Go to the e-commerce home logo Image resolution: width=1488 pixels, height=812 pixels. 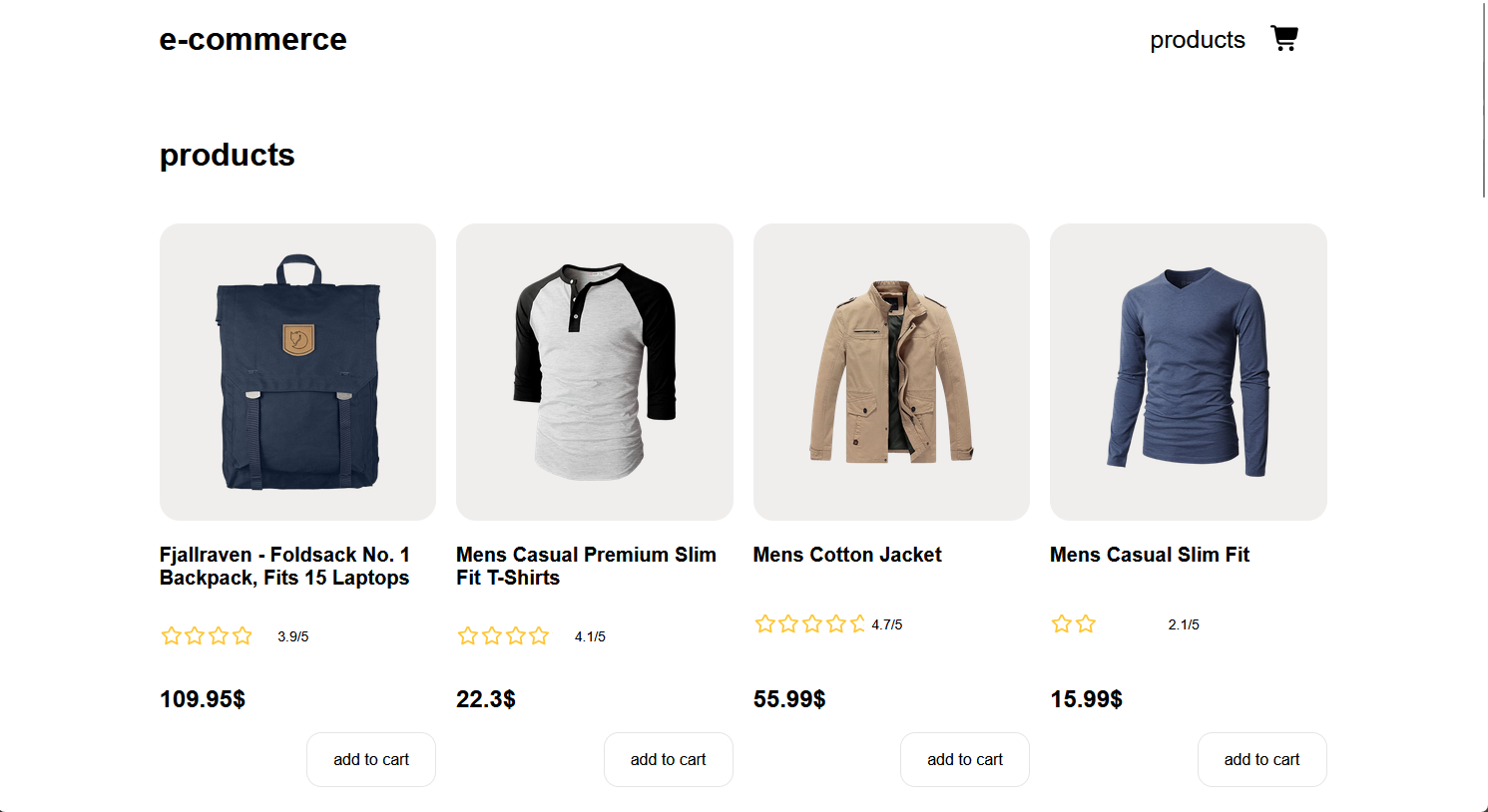click(x=252, y=40)
